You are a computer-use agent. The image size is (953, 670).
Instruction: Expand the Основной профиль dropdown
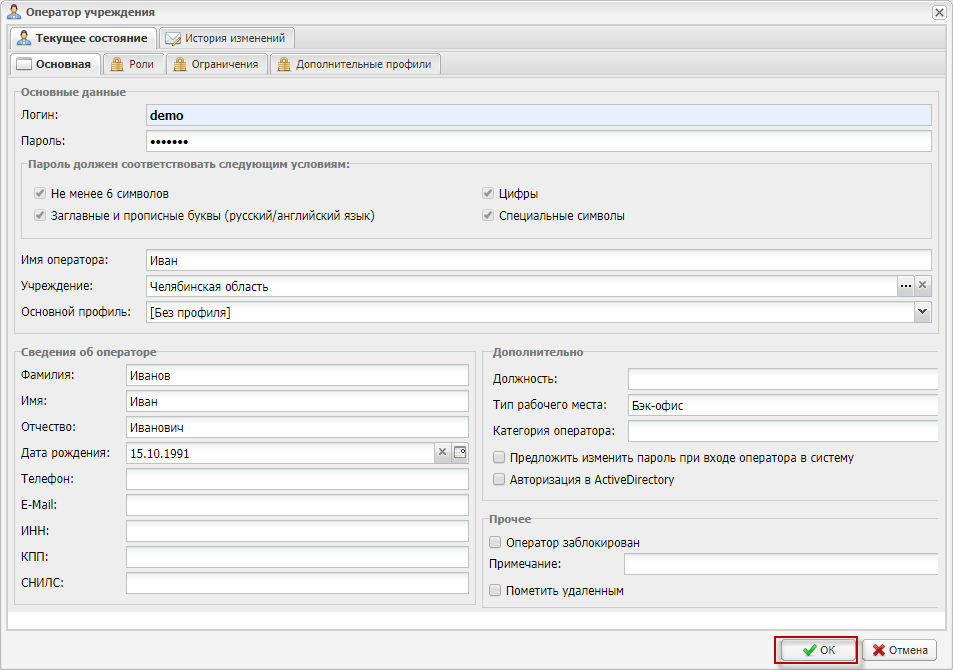(922, 313)
